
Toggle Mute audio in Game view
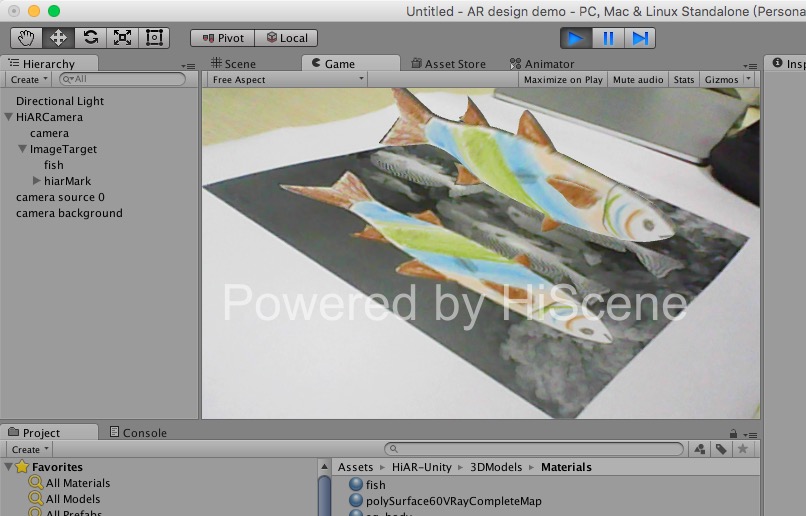[x=637, y=80]
